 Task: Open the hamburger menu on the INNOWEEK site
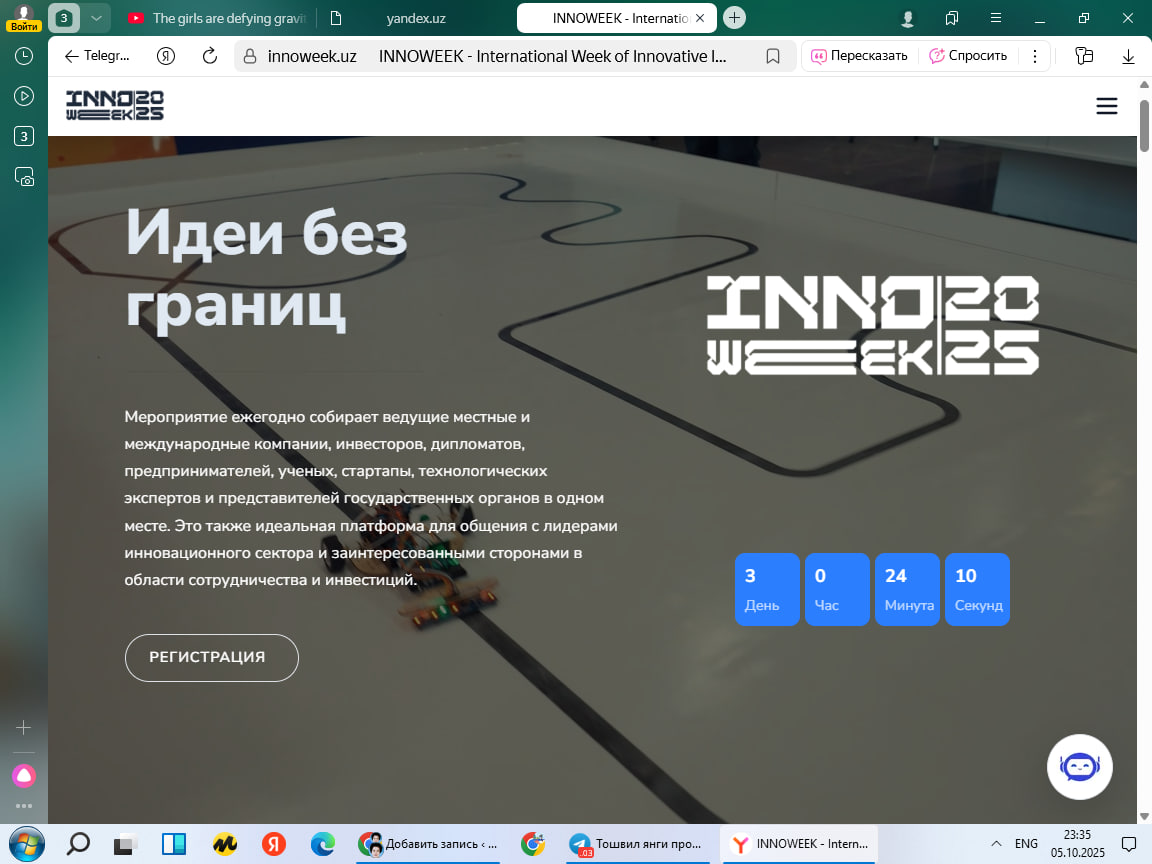(1106, 106)
